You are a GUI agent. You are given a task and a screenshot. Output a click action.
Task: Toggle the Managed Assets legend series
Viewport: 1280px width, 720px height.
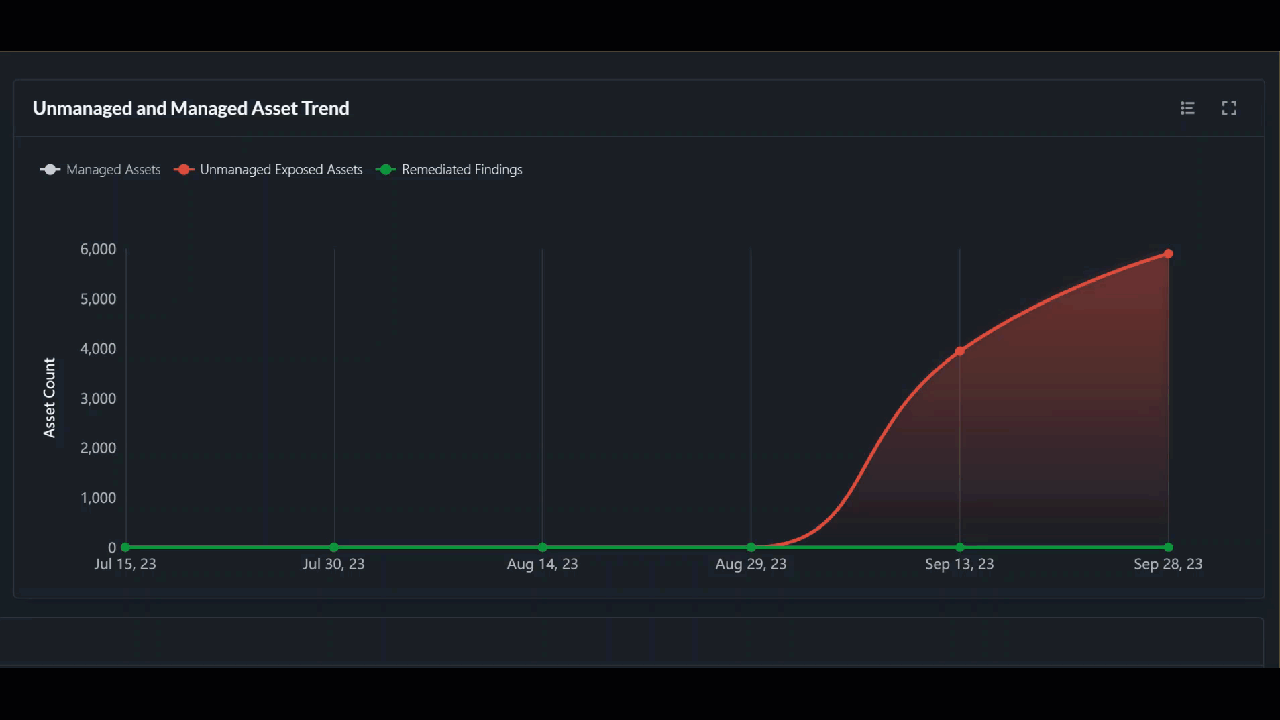100,170
